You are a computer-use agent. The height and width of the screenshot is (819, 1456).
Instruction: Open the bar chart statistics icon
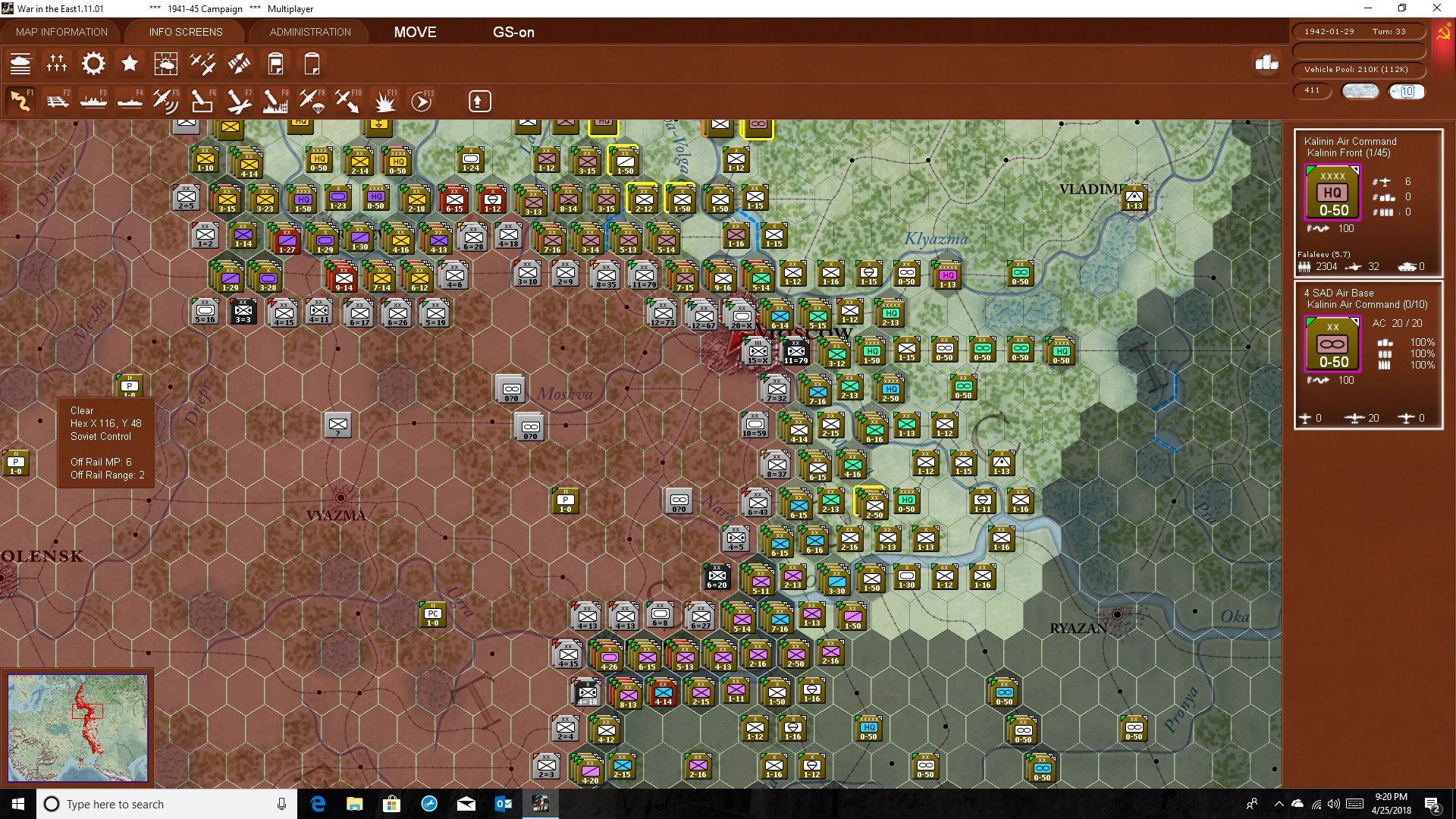click(1266, 63)
